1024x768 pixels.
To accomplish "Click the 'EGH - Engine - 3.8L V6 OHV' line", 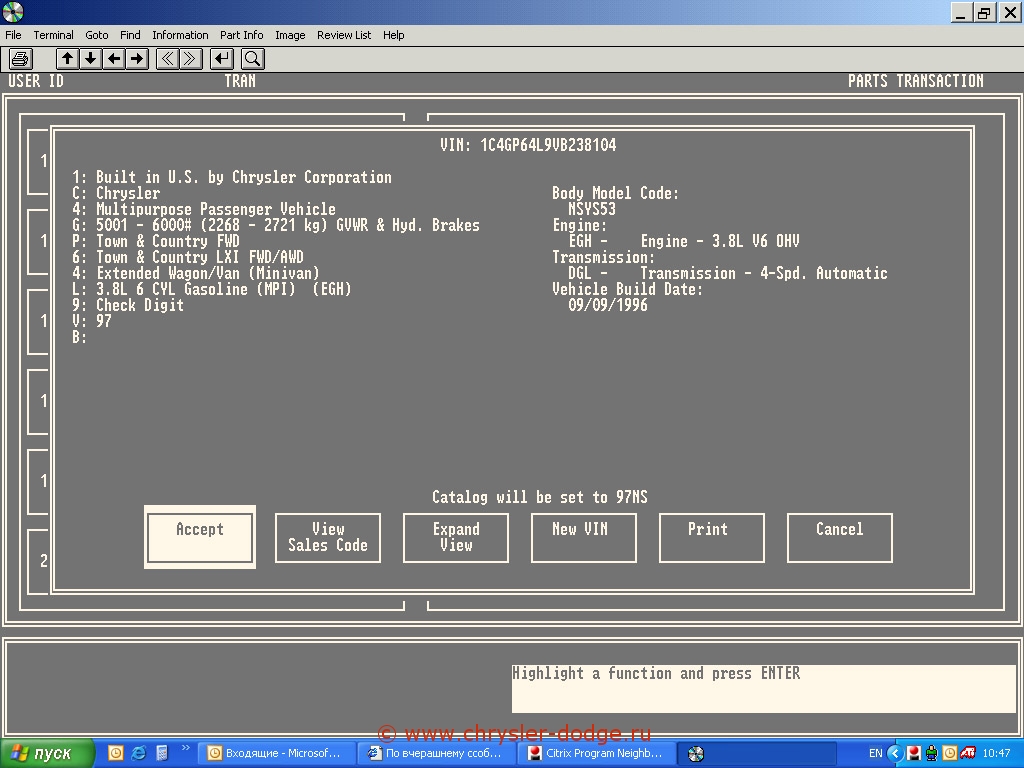I will [684, 241].
